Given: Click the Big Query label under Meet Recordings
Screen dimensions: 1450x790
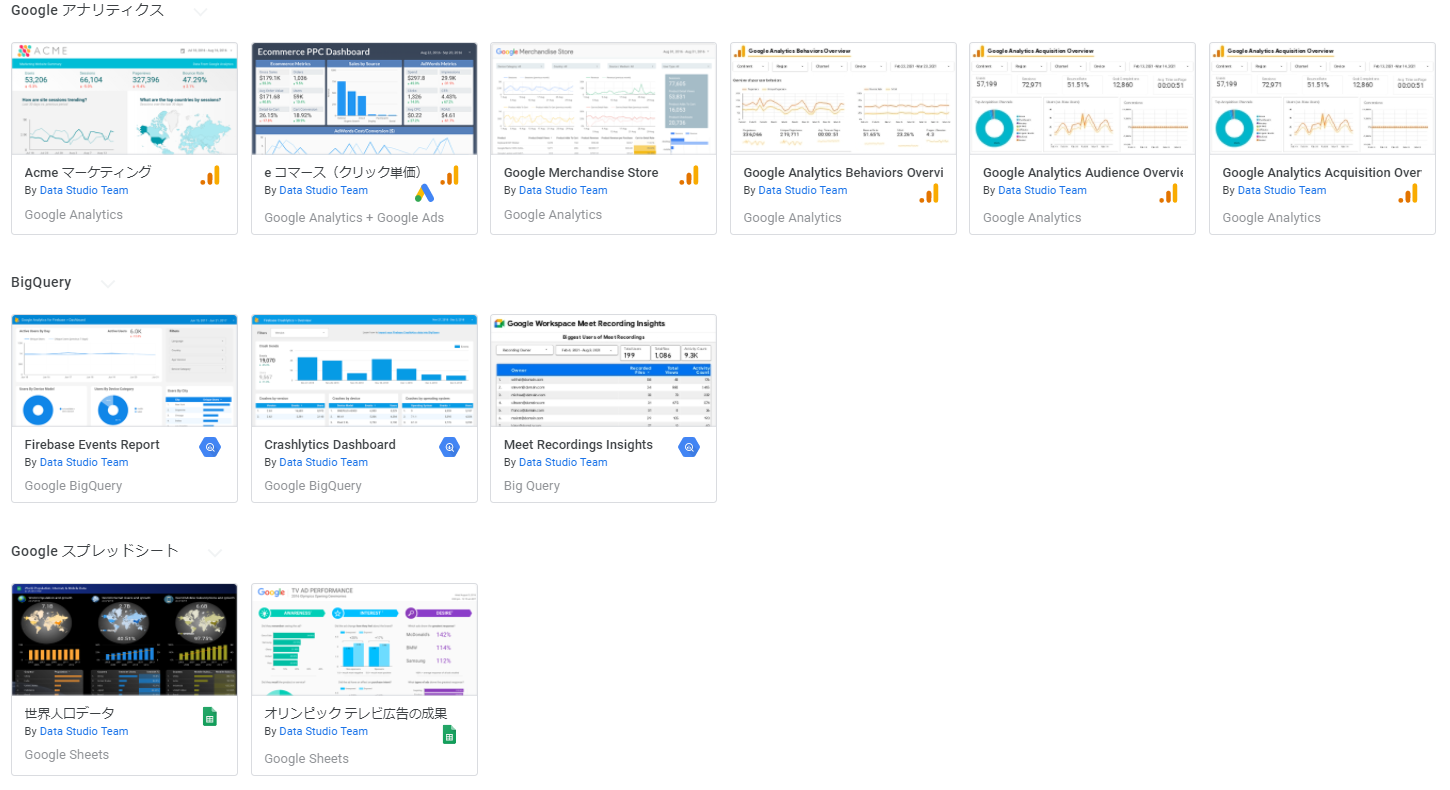Looking at the screenshot, I should tap(532, 486).
